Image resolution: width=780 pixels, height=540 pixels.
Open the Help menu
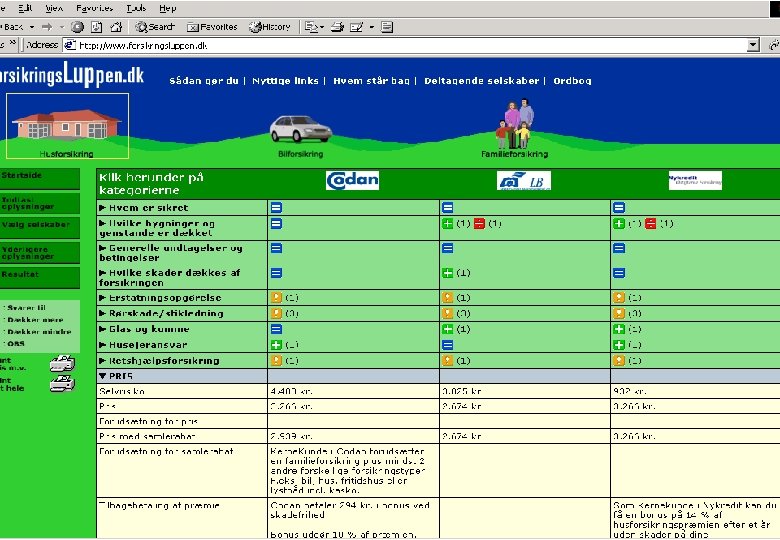pos(168,8)
